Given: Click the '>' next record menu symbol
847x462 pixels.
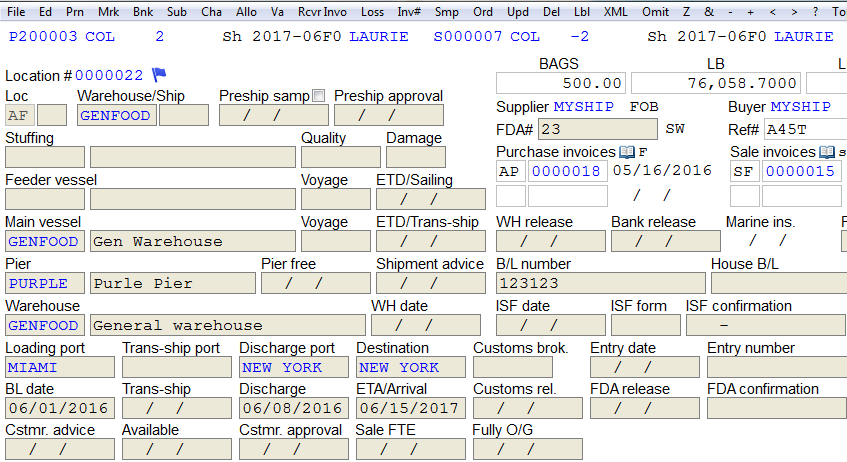Looking at the screenshot, I should click(x=794, y=11).
